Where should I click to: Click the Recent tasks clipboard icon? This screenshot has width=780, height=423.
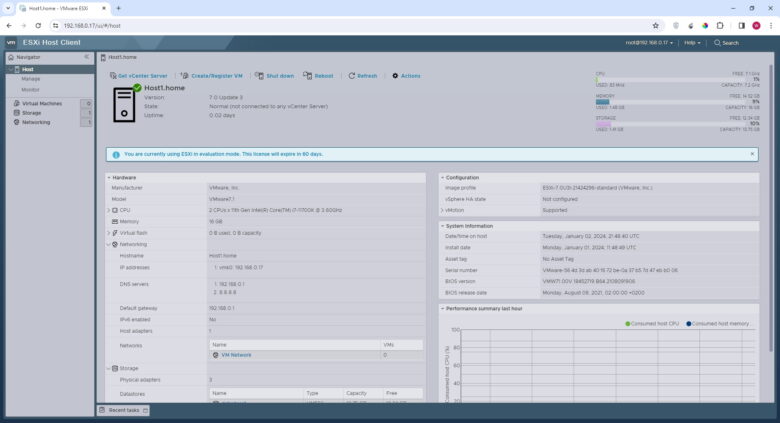coord(102,410)
